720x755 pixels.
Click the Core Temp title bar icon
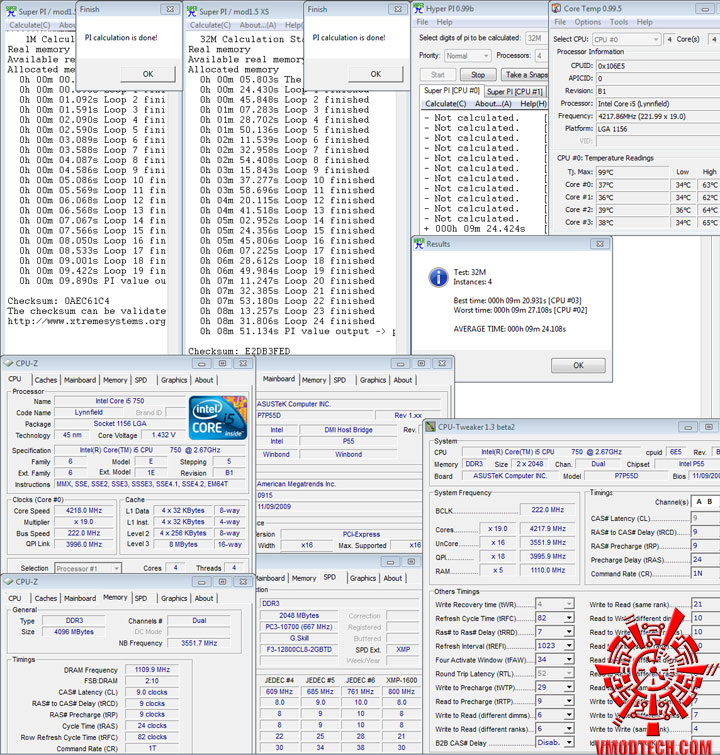point(556,9)
